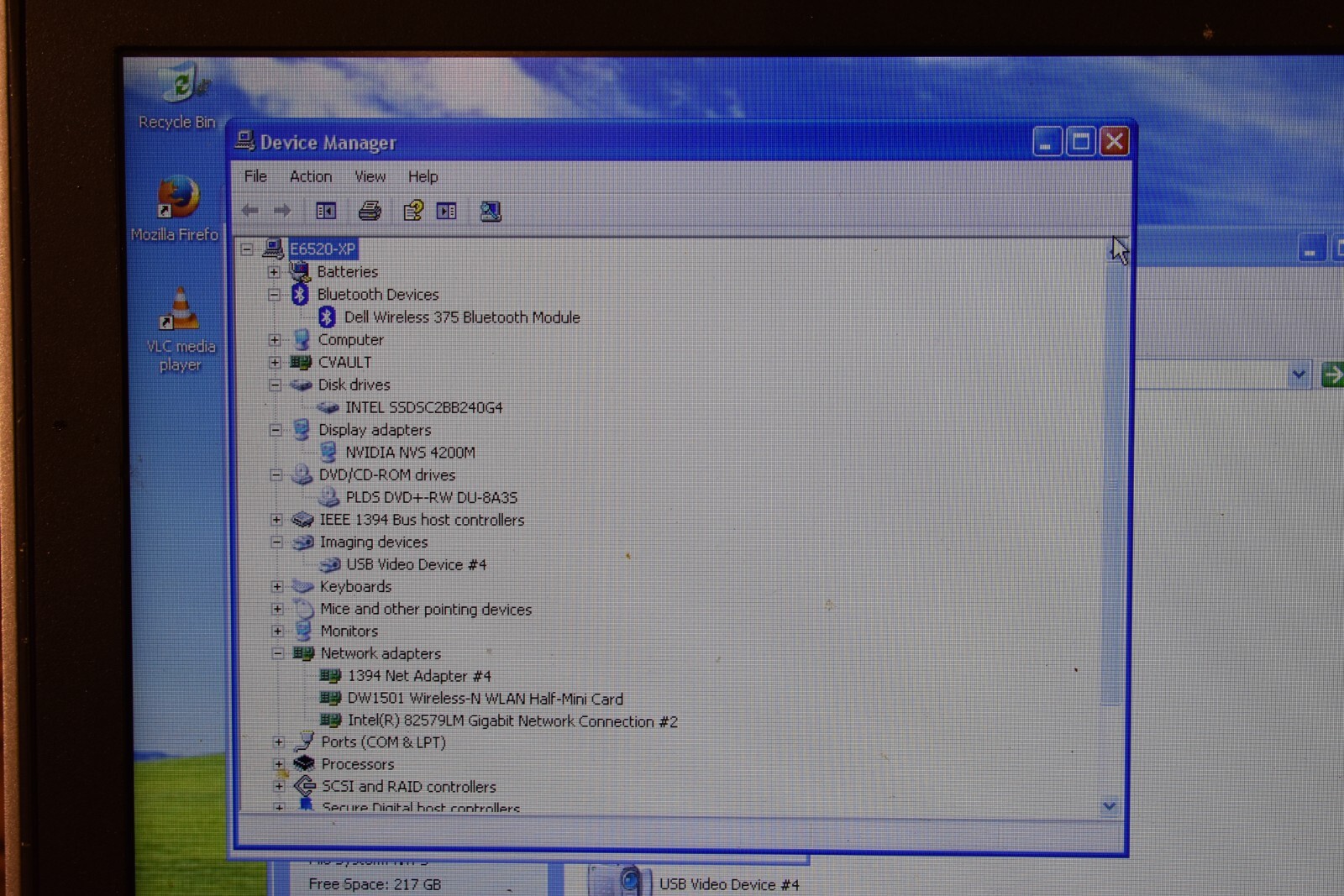Click the Display adapters category icon
This screenshot has width=1344, height=896.
(302, 430)
